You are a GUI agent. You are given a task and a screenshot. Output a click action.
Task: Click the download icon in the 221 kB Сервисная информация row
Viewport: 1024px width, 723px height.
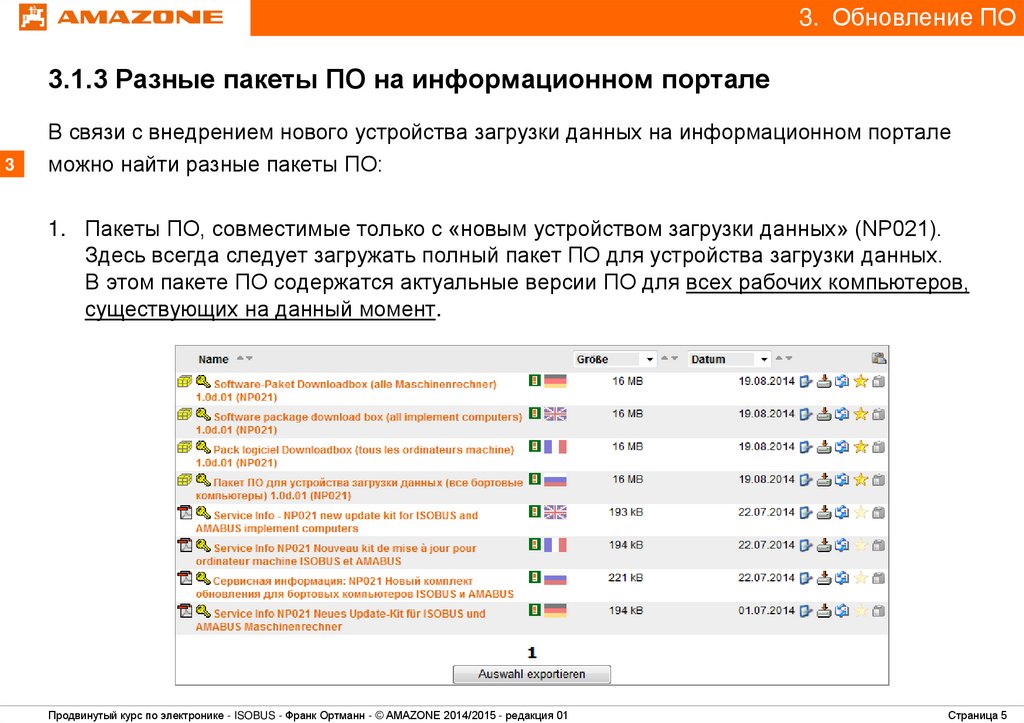(x=824, y=578)
